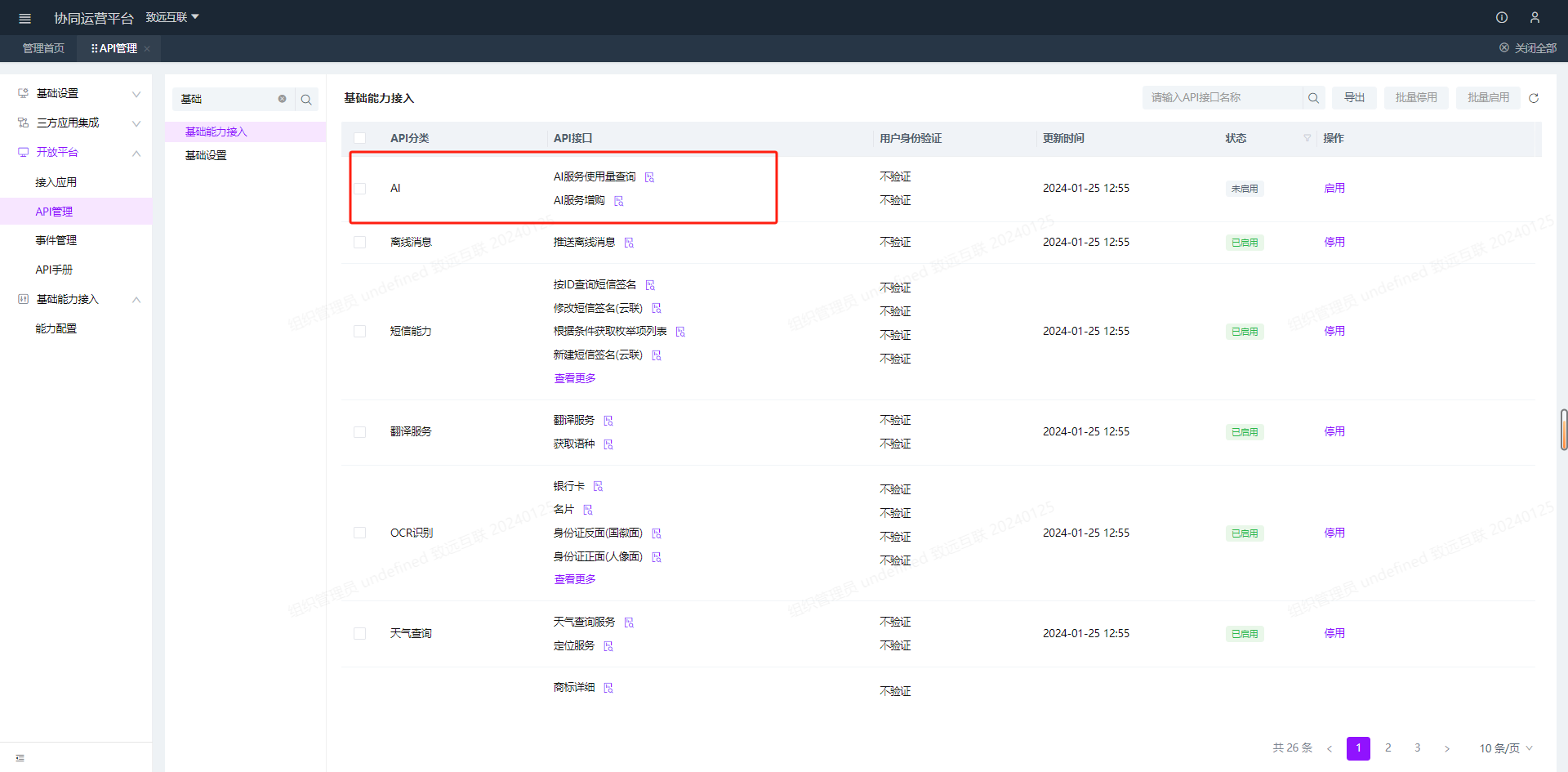Viewport: 1568px width, 772px height.
Task: Tick the 短信能力 row checkbox
Action: click(x=359, y=332)
